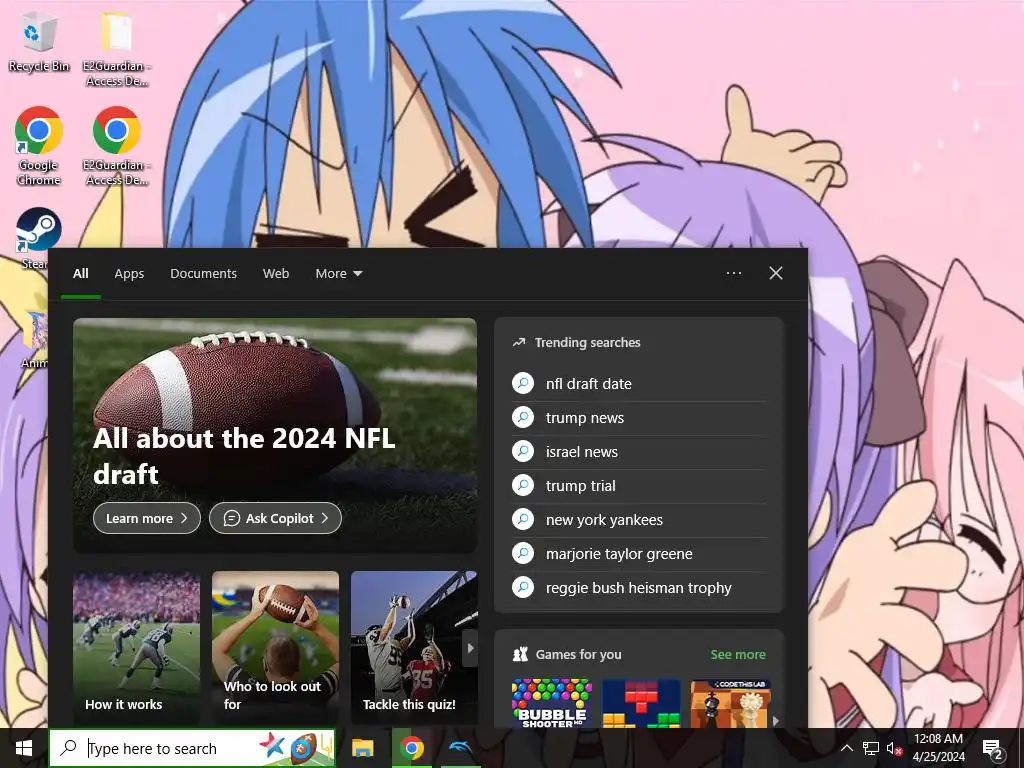Open the Bubble Shooter game
Viewport: 1024px width, 768px height.
tap(552, 703)
